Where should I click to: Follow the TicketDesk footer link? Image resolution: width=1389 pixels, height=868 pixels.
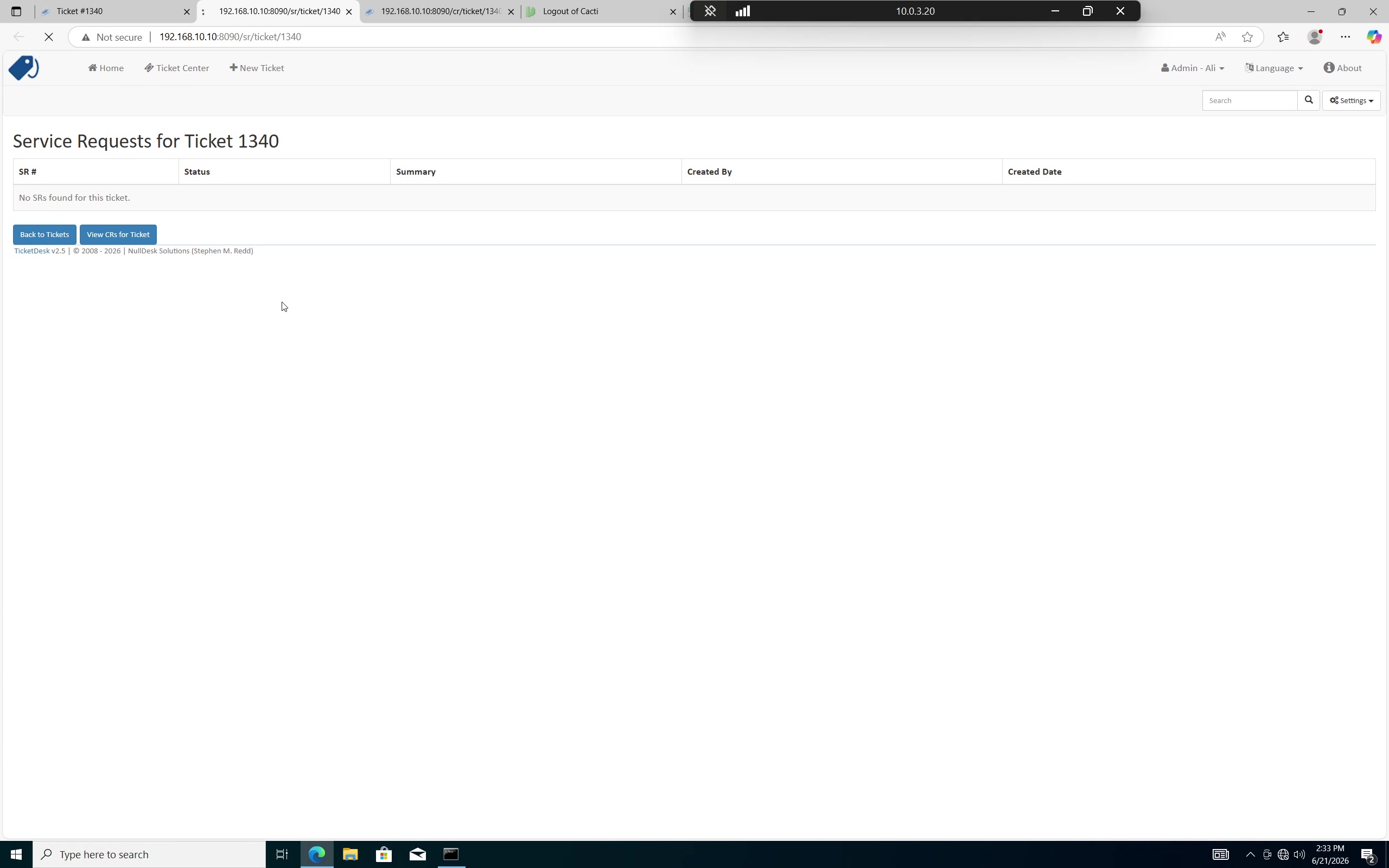tap(31, 251)
